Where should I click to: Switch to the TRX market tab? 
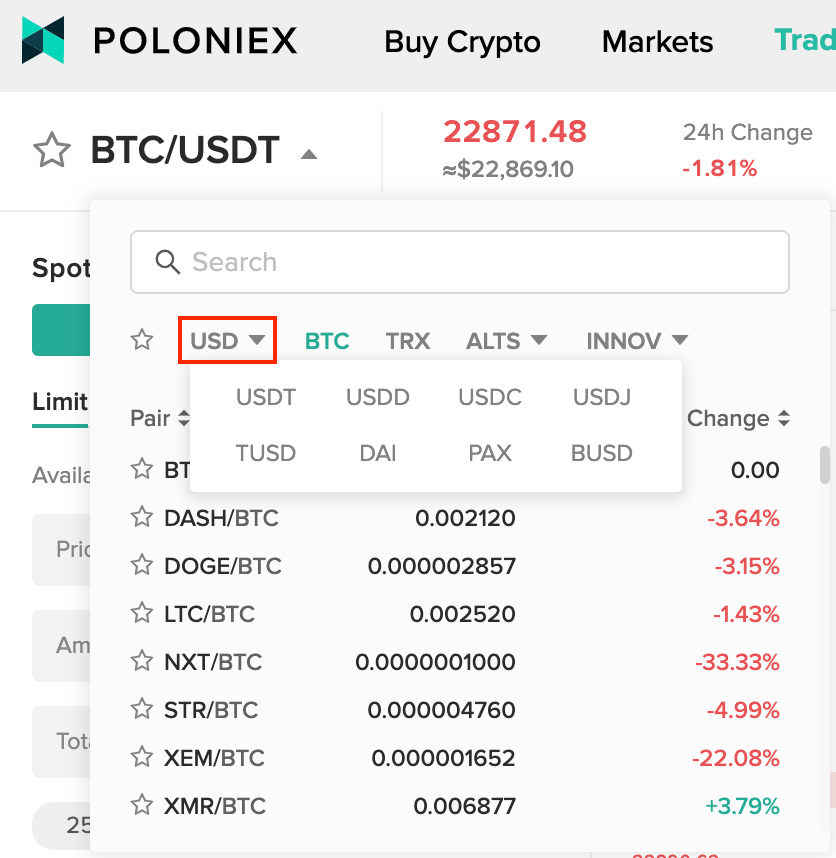click(x=408, y=341)
